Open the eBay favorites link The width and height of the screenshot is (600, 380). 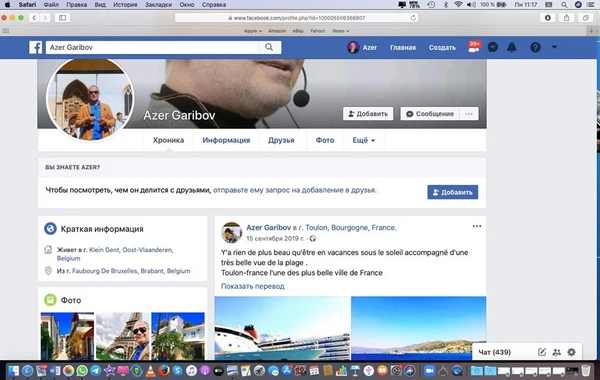pos(298,31)
